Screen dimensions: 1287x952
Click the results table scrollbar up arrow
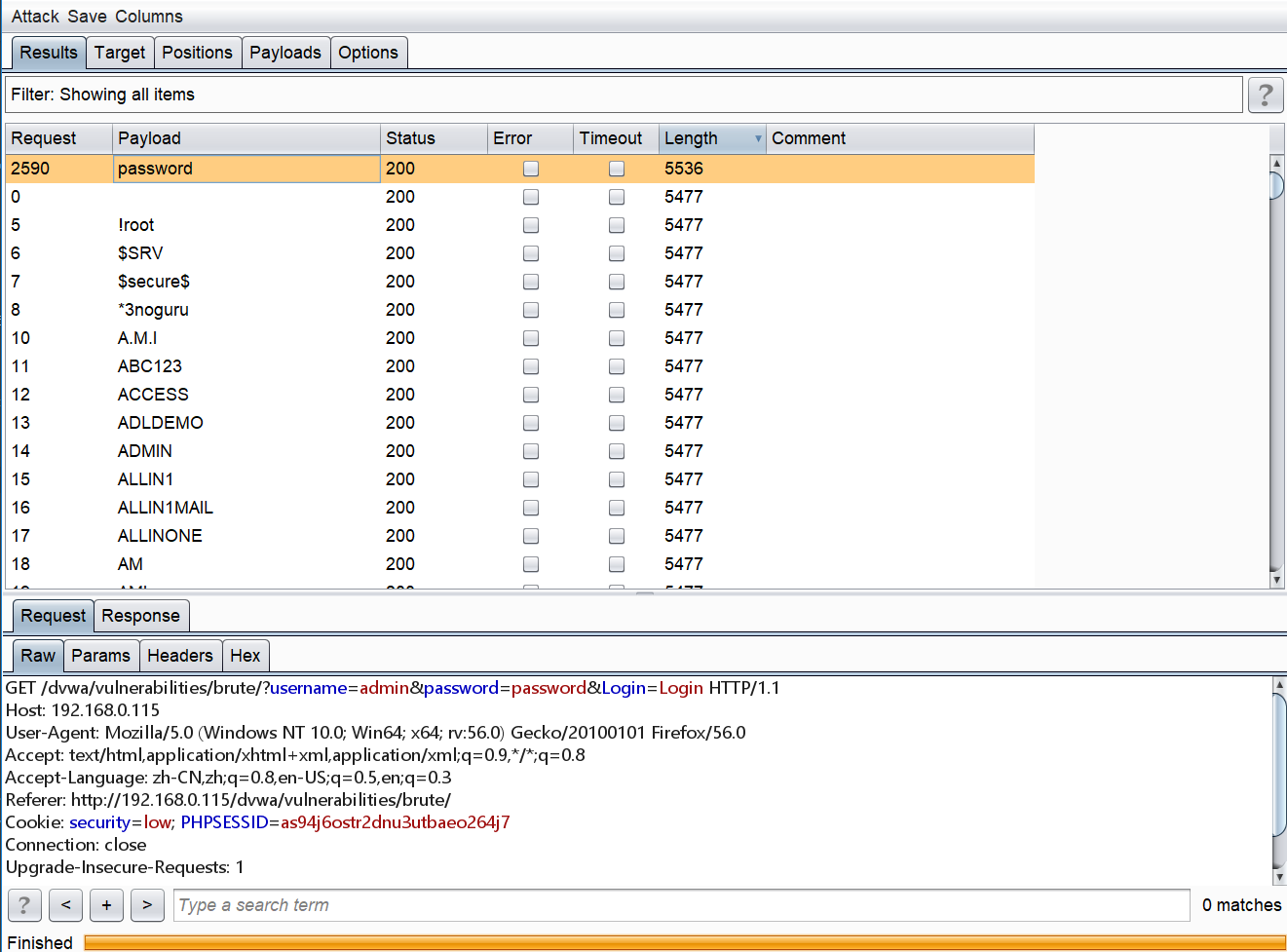(x=1277, y=162)
